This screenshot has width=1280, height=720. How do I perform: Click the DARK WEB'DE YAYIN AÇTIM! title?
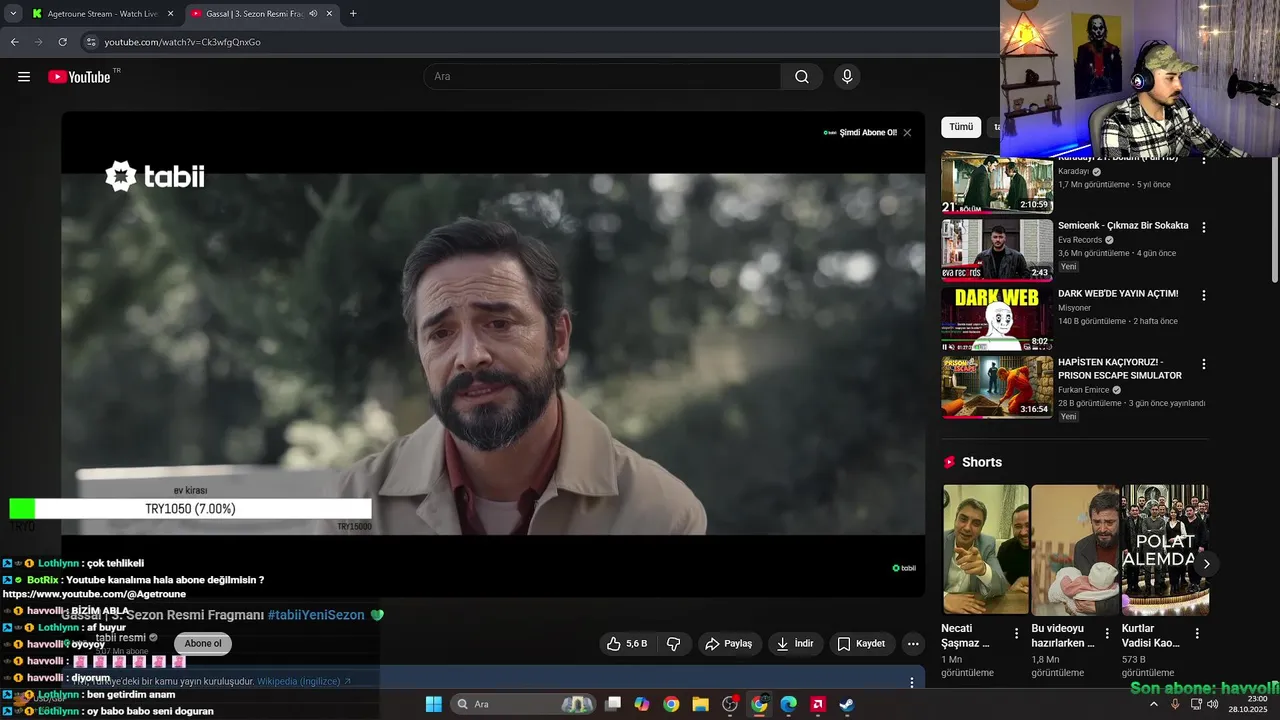coord(1118,294)
